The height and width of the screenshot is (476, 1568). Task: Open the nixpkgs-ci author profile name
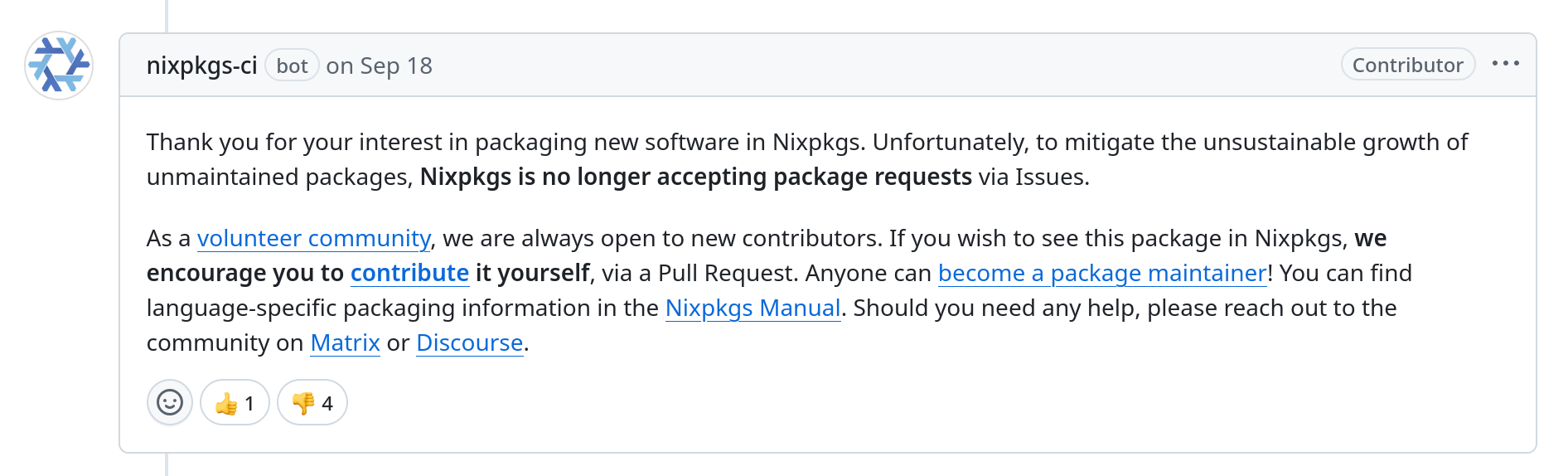[201, 66]
